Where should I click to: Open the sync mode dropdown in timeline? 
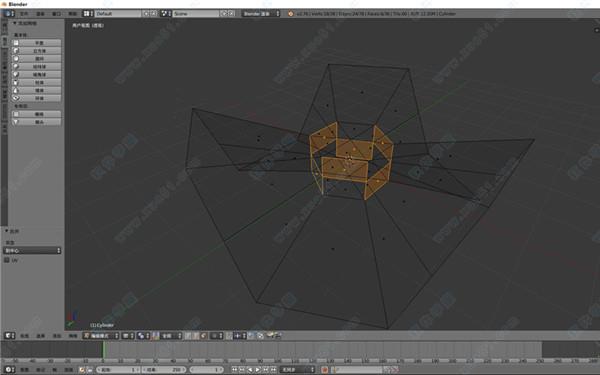pyautogui.click(x=298, y=370)
